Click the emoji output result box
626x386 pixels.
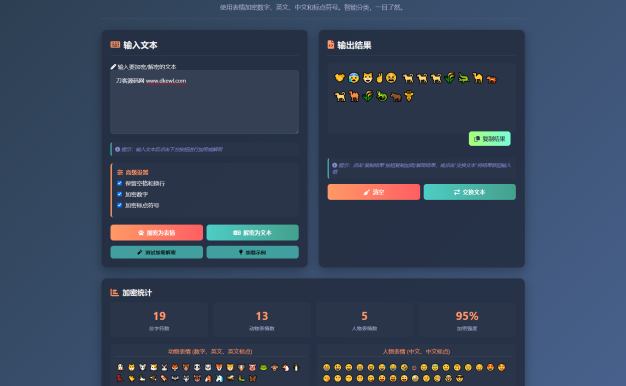pyautogui.click(x=422, y=98)
